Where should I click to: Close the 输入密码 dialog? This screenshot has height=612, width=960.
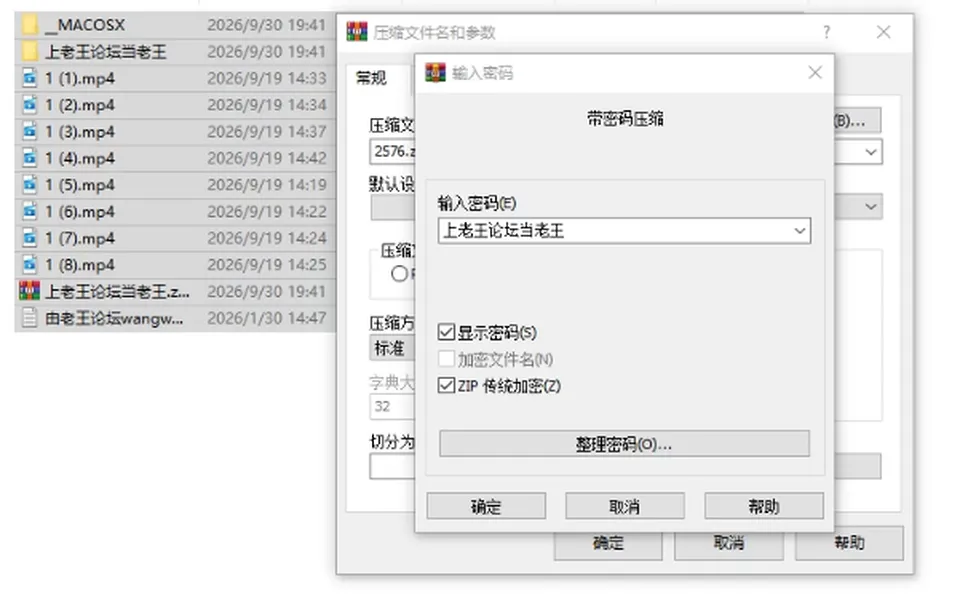[x=815, y=73]
